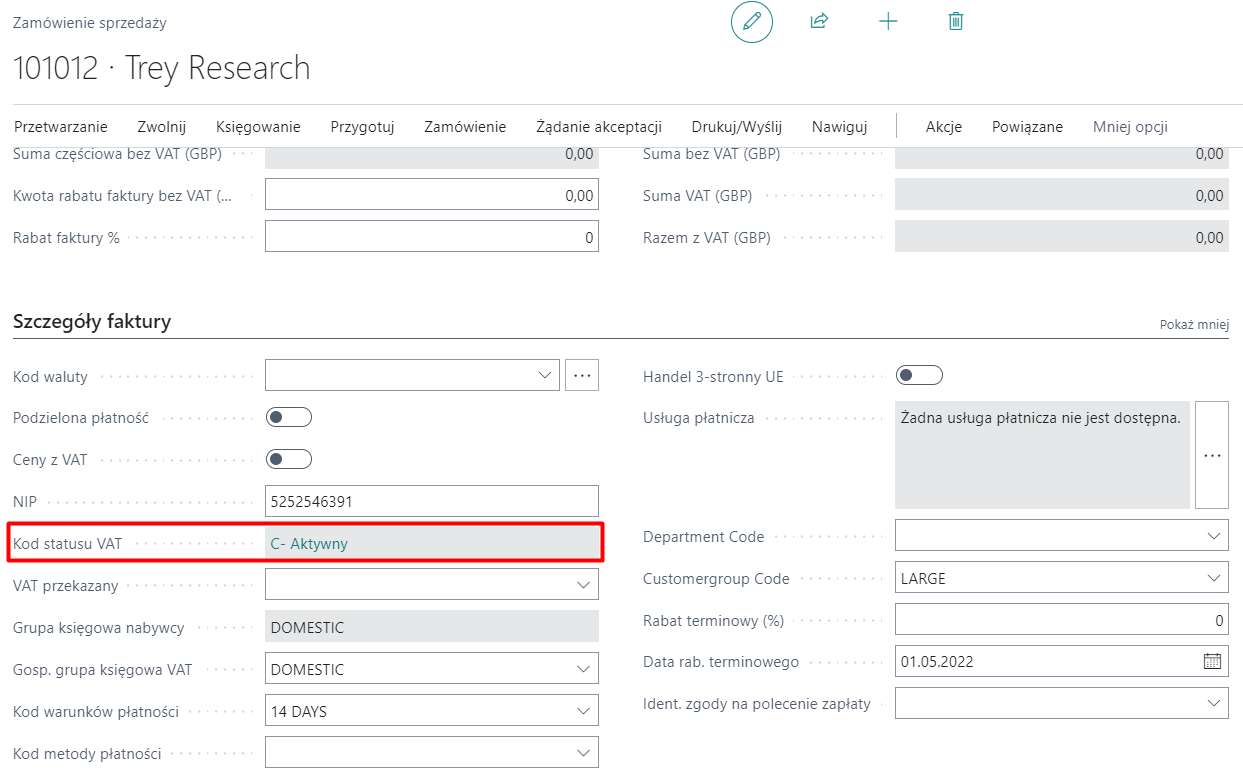The height and width of the screenshot is (778, 1243).
Task: Toggle Handel 3-stronny UE switch
Action: click(919, 376)
